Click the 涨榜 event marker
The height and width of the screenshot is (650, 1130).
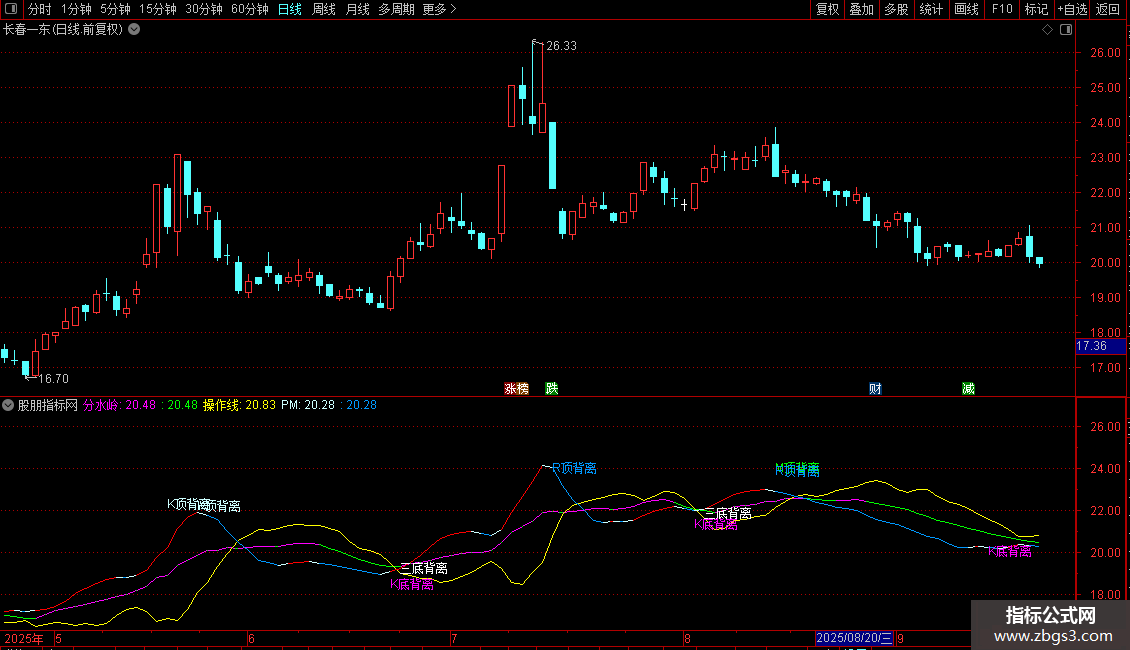point(517,388)
